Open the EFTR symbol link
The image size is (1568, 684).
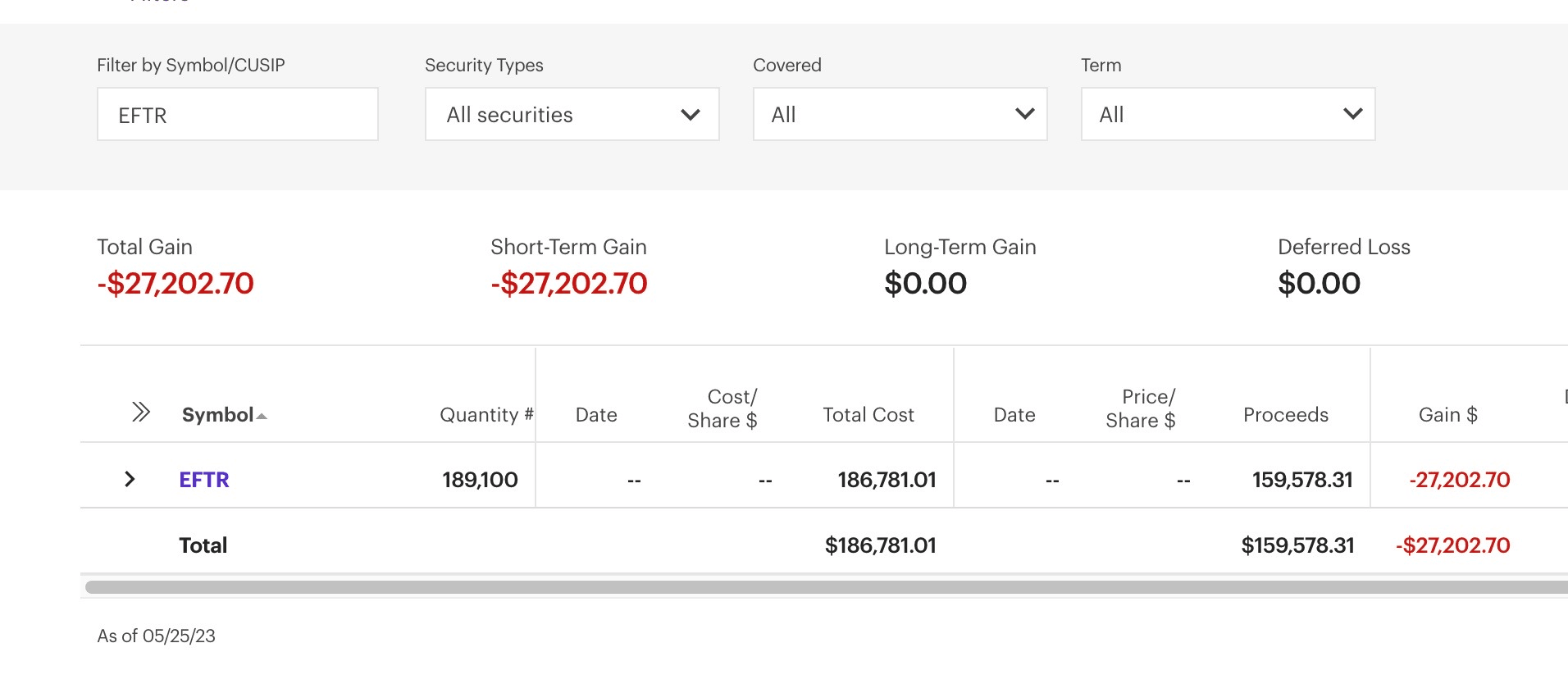pos(204,480)
